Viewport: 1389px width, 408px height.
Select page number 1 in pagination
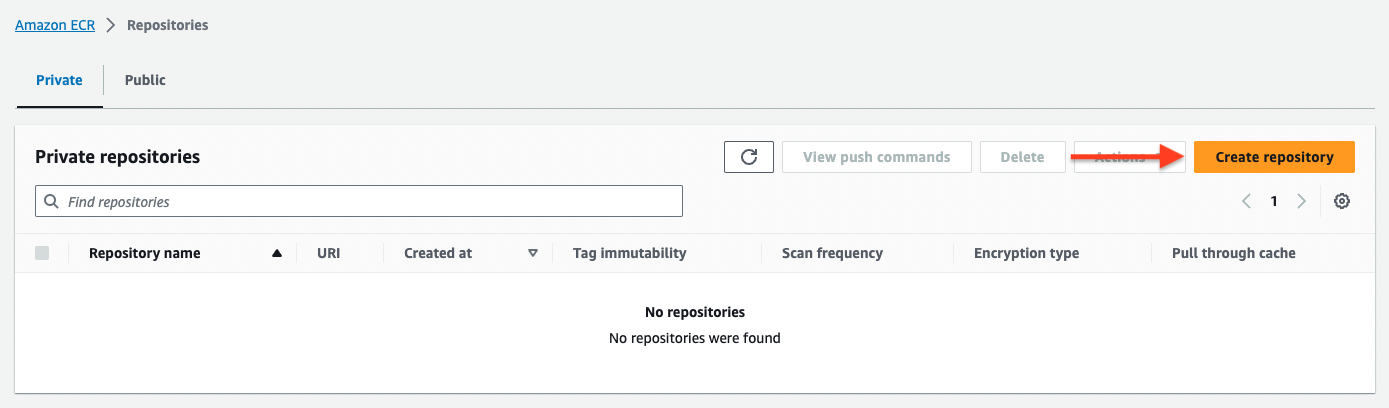point(1274,201)
